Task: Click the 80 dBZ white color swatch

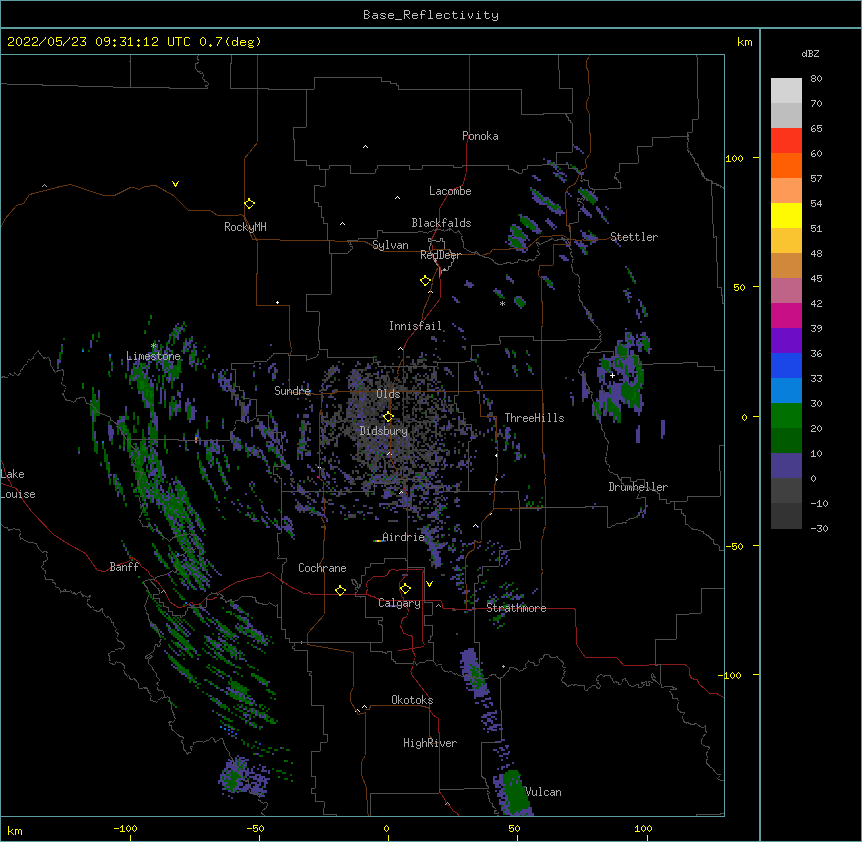Action: click(x=786, y=90)
